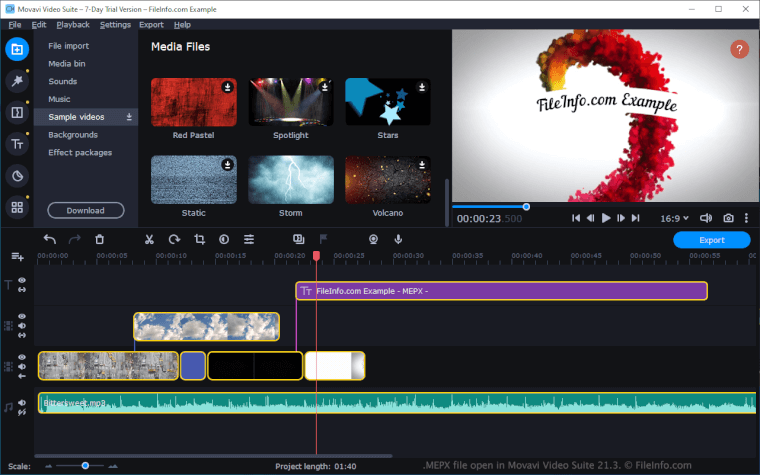Click the Download button
The height and width of the screenshot is (475, 760).
pyautogui.click(x=85, y=211)
